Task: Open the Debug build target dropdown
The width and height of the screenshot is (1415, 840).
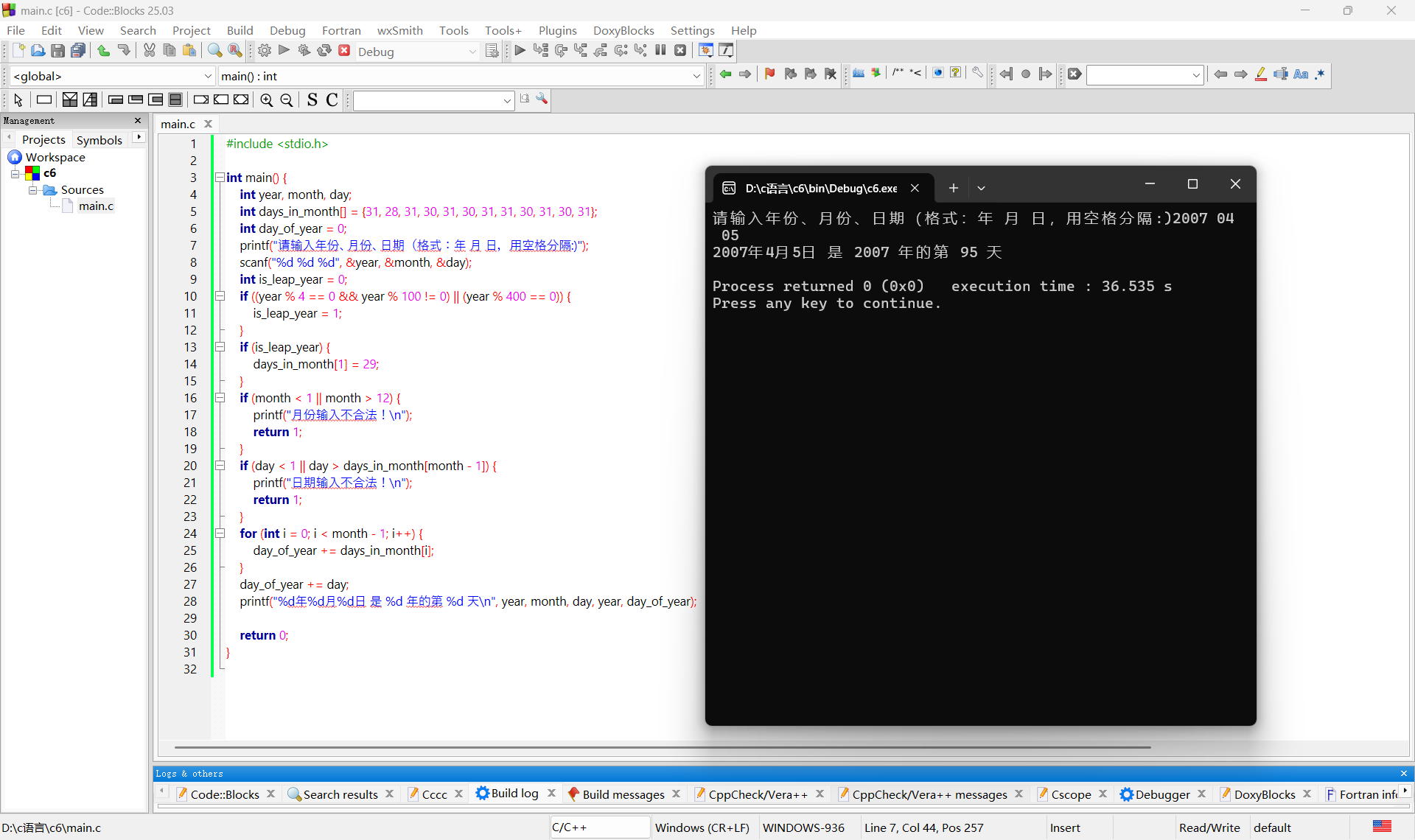Action: (x=472, y=52)
